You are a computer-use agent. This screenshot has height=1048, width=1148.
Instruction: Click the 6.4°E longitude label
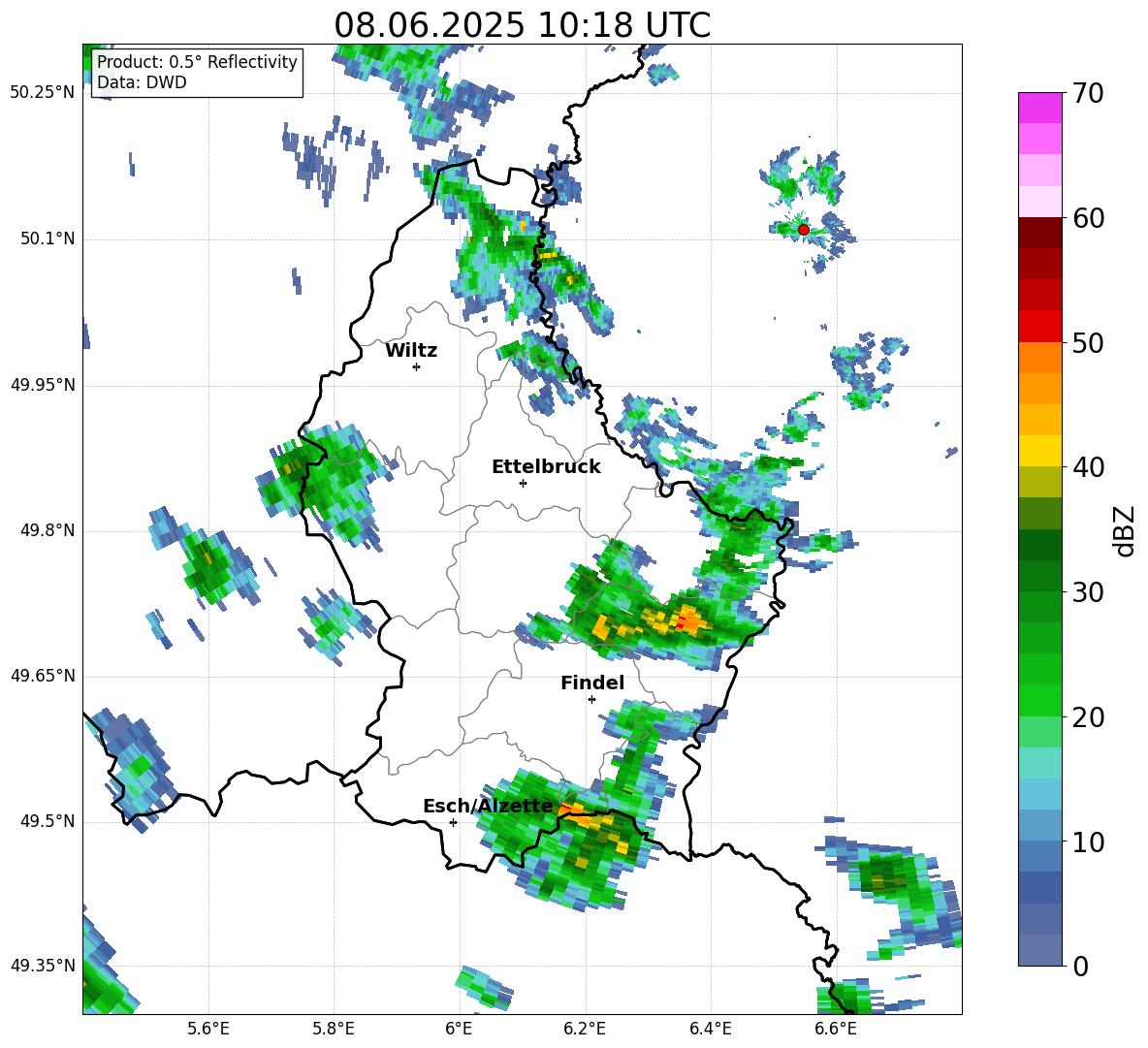click(x=710, y=1029)
